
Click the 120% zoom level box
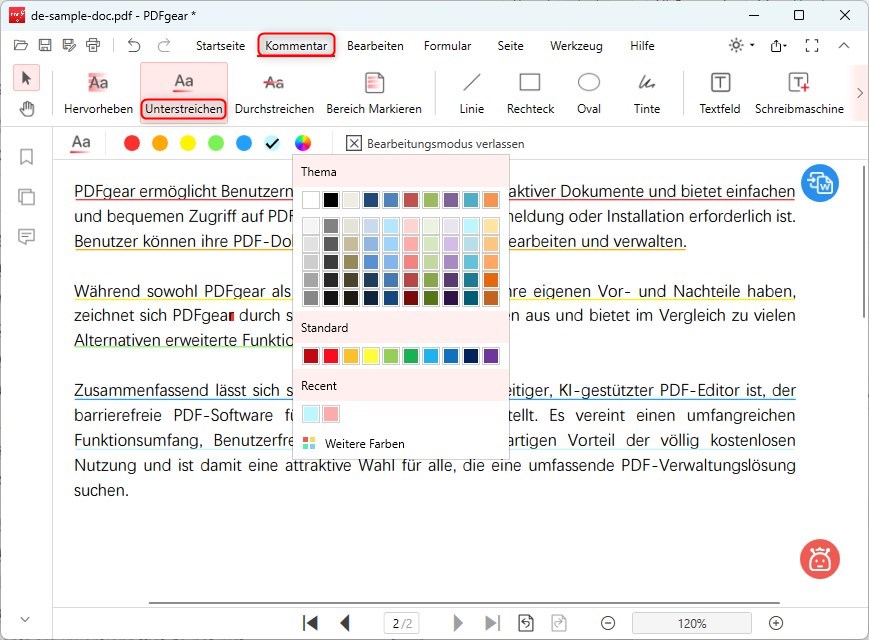[692, 623]
